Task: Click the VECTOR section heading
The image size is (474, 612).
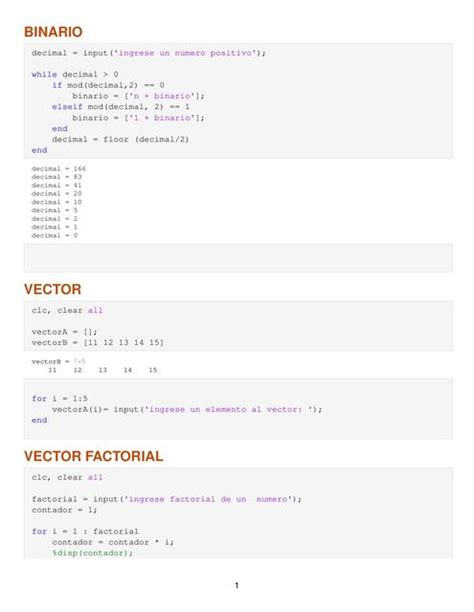Action: pos(53,289)
